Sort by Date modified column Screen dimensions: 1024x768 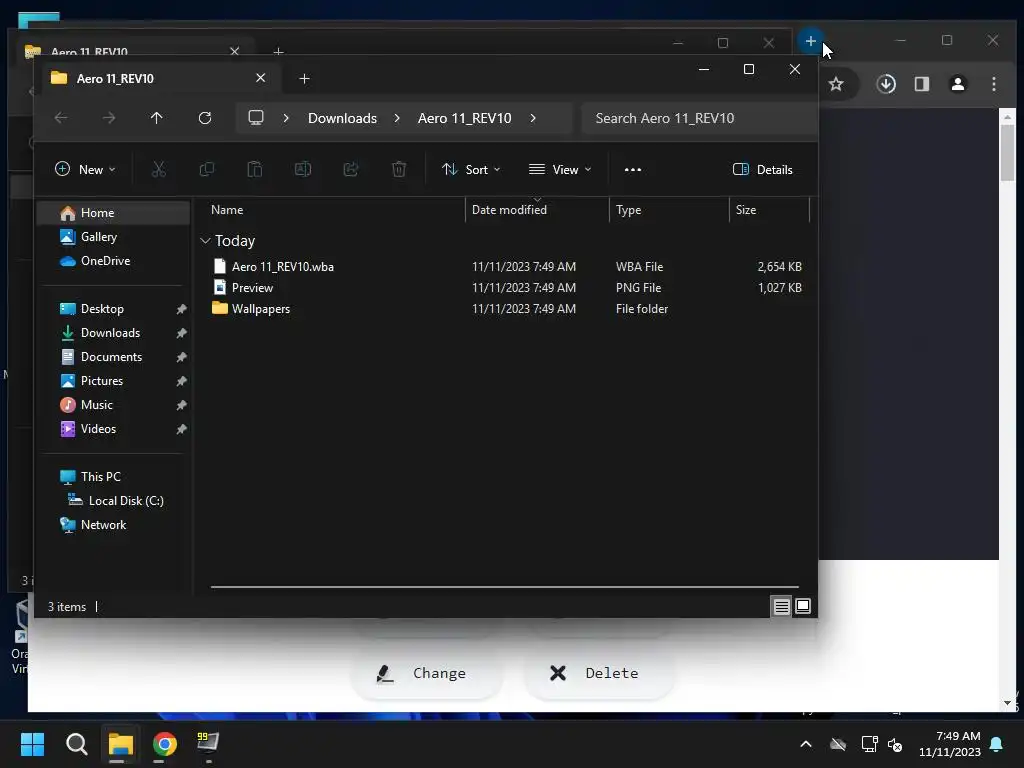(x=537, y=210)
